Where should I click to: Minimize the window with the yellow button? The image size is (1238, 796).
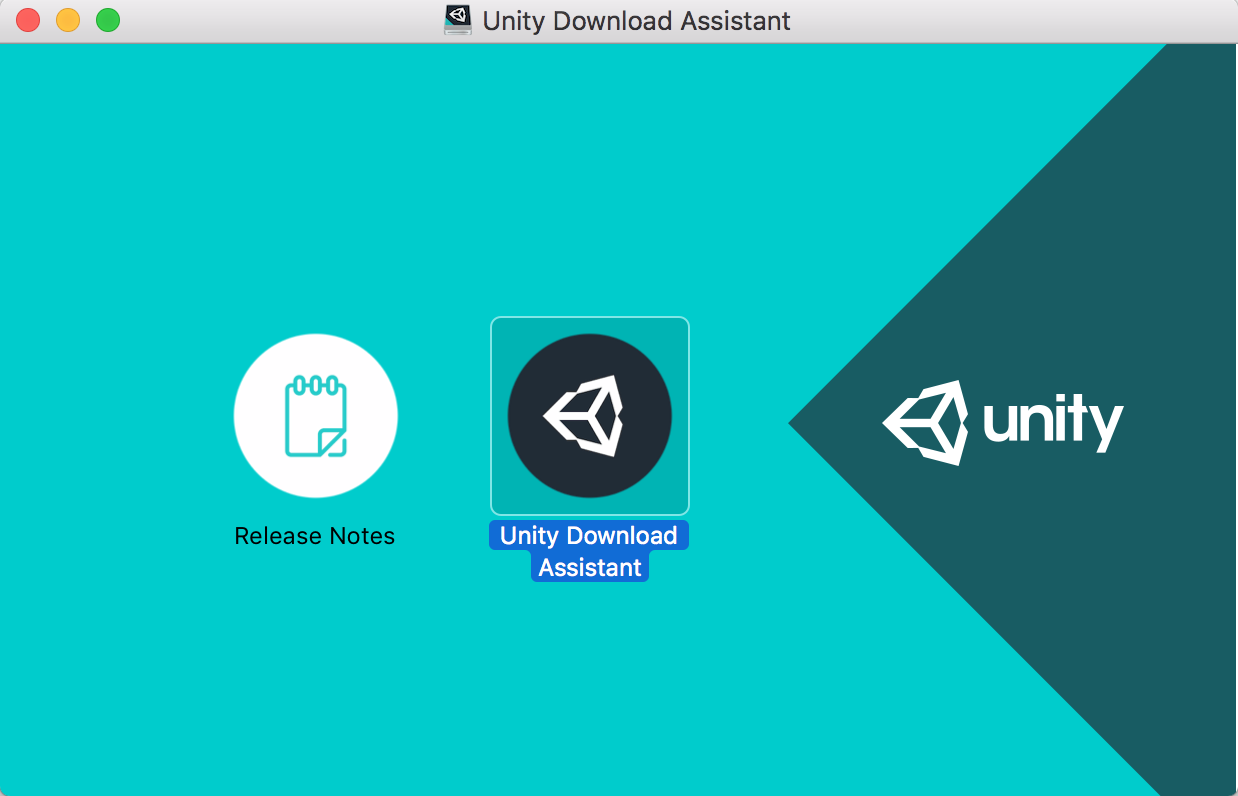point(68,20)
